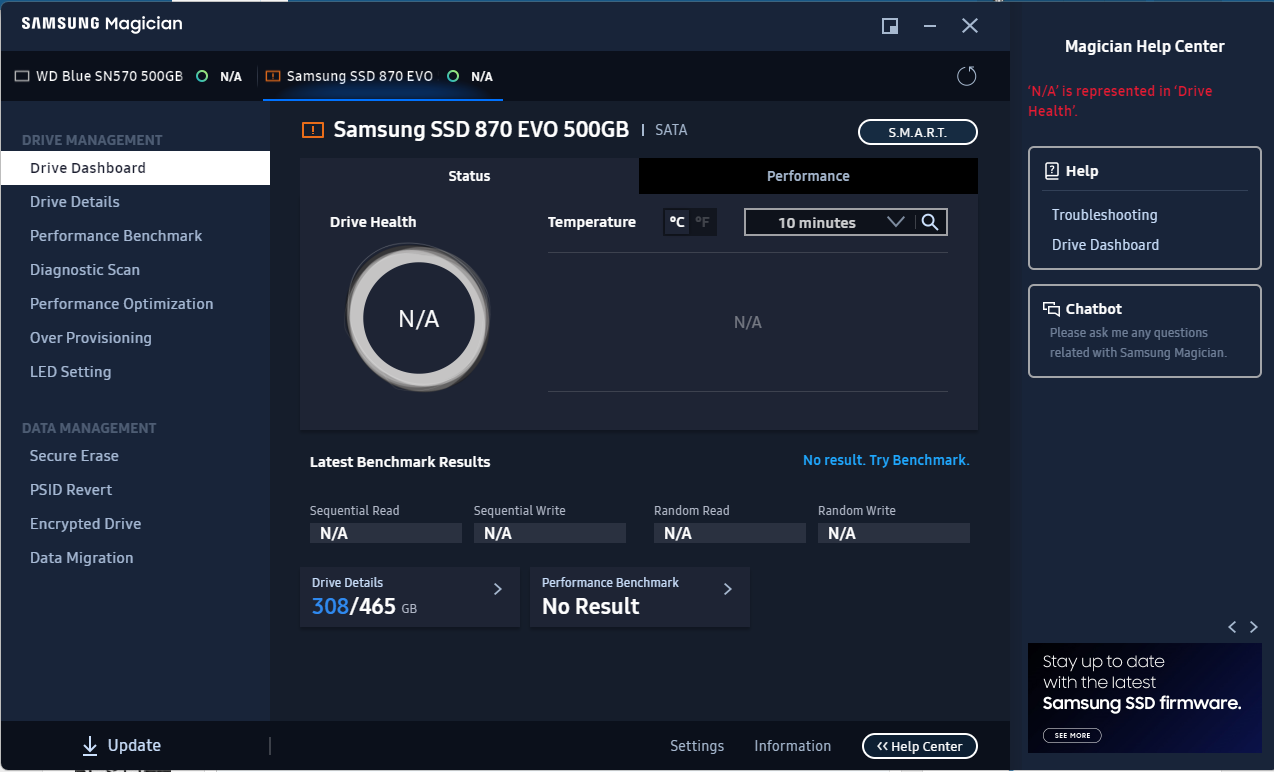Open LED Setting in sidebar

(135, 372)
